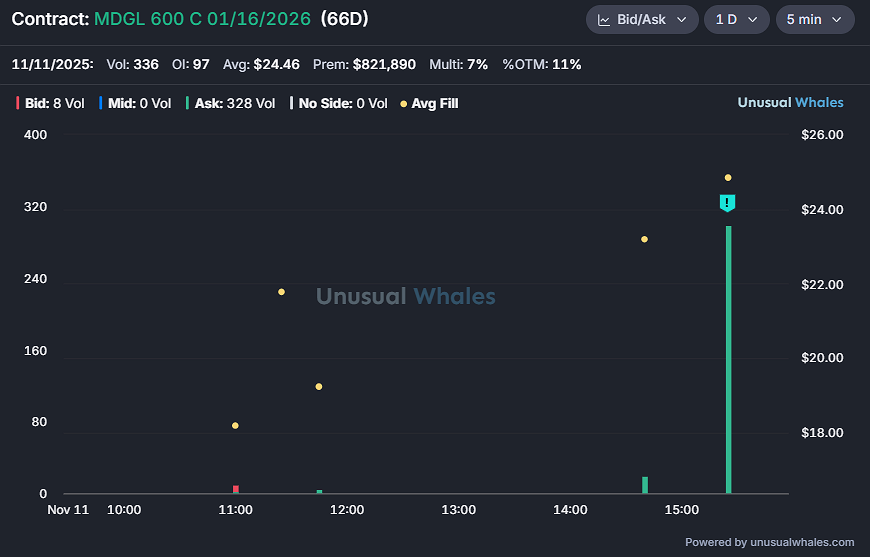Toggle the Mid: 0 Vol legend series
870x557 pixels.
pyautogui.click(x=135, y=103)
